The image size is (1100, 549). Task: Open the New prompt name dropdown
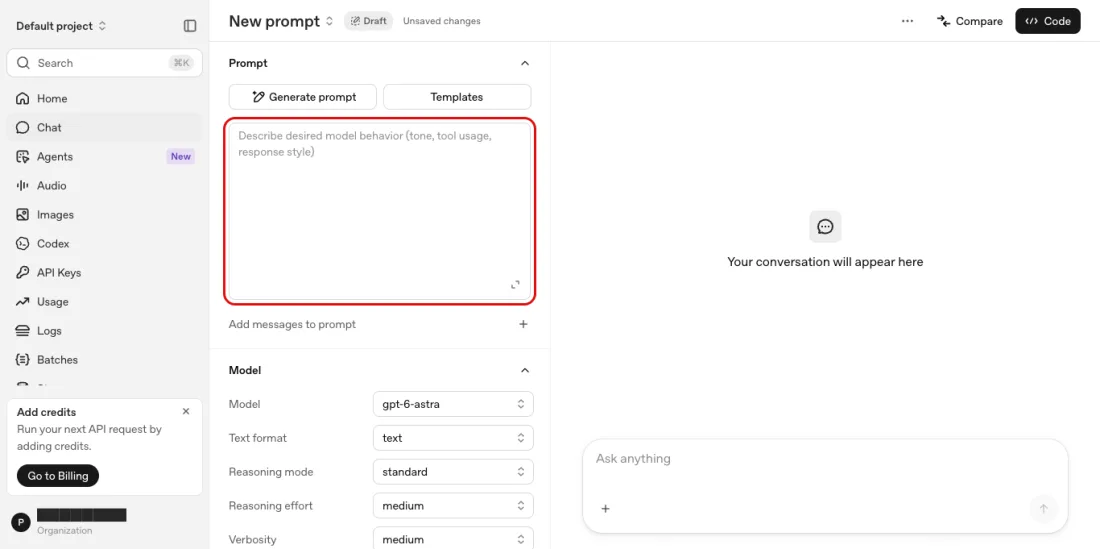pos(281,21)
